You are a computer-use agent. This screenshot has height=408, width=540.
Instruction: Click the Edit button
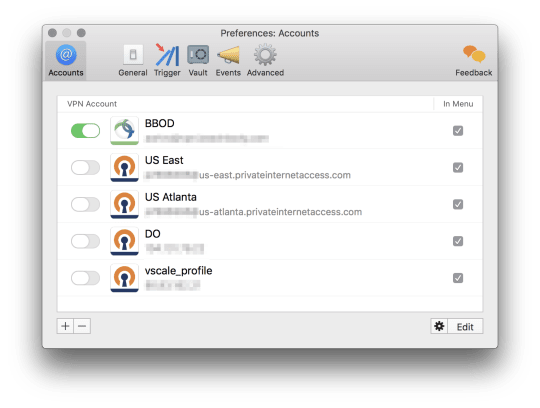pyautogui.click(x=465, y=326)
